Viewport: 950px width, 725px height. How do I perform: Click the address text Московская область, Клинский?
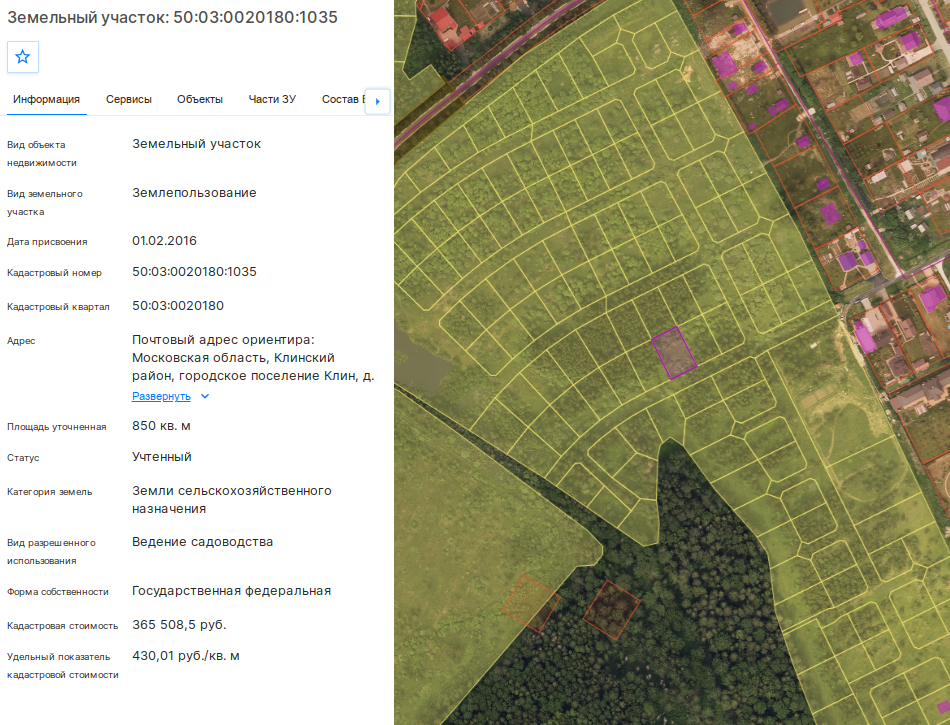pyautogui.click(x=233, y=357)
